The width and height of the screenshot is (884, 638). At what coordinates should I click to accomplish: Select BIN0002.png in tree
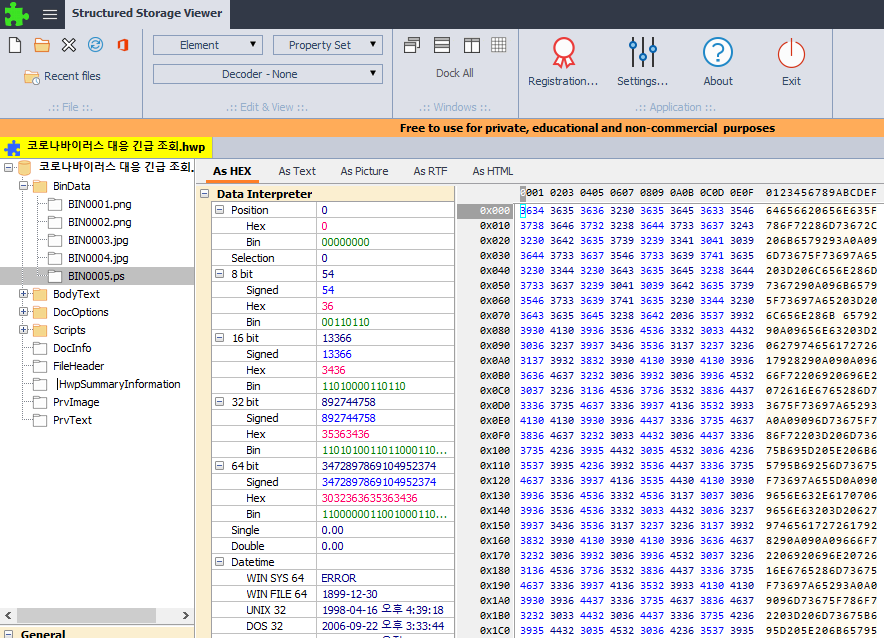pos(99,223)
